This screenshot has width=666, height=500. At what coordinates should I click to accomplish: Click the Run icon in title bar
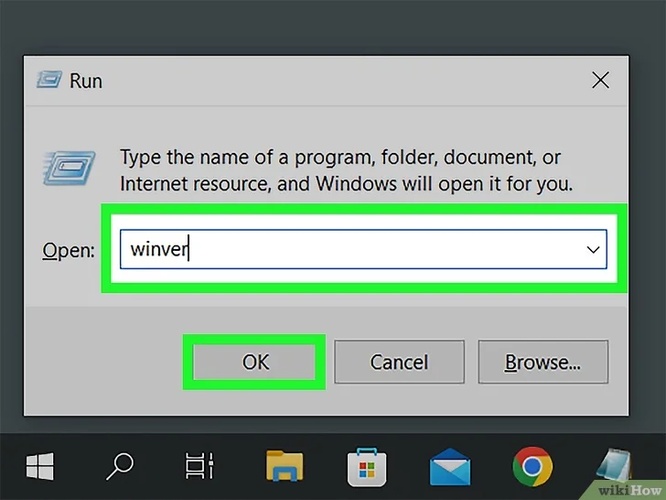pos(49,80)
